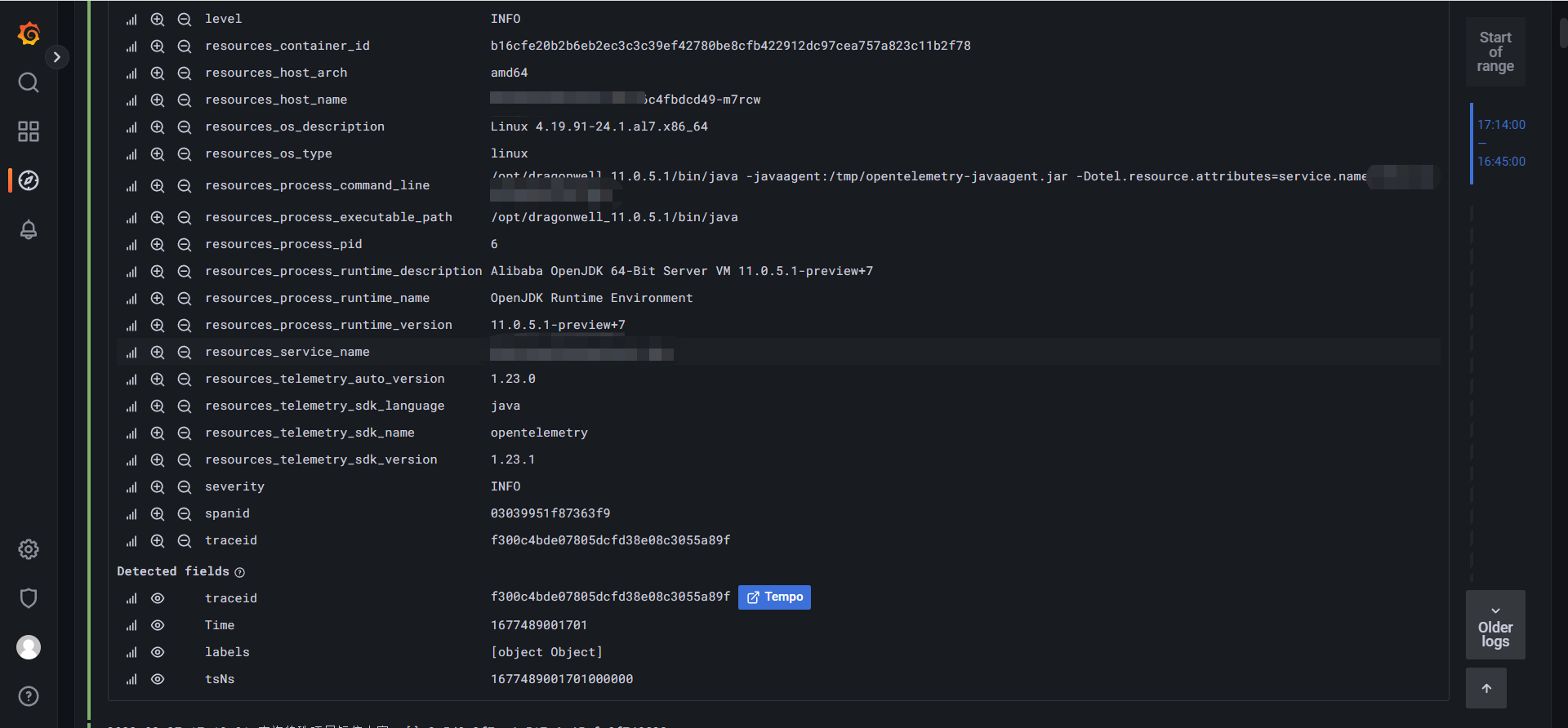Show statistics for detected tsNs field
The image size is (1568, 728).
tap(131, 679)
